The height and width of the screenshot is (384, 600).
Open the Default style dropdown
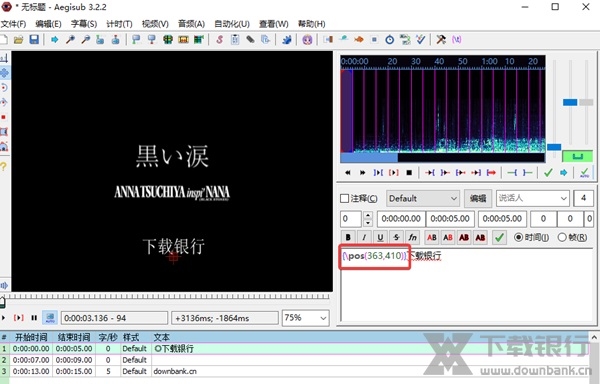point(423,199)
